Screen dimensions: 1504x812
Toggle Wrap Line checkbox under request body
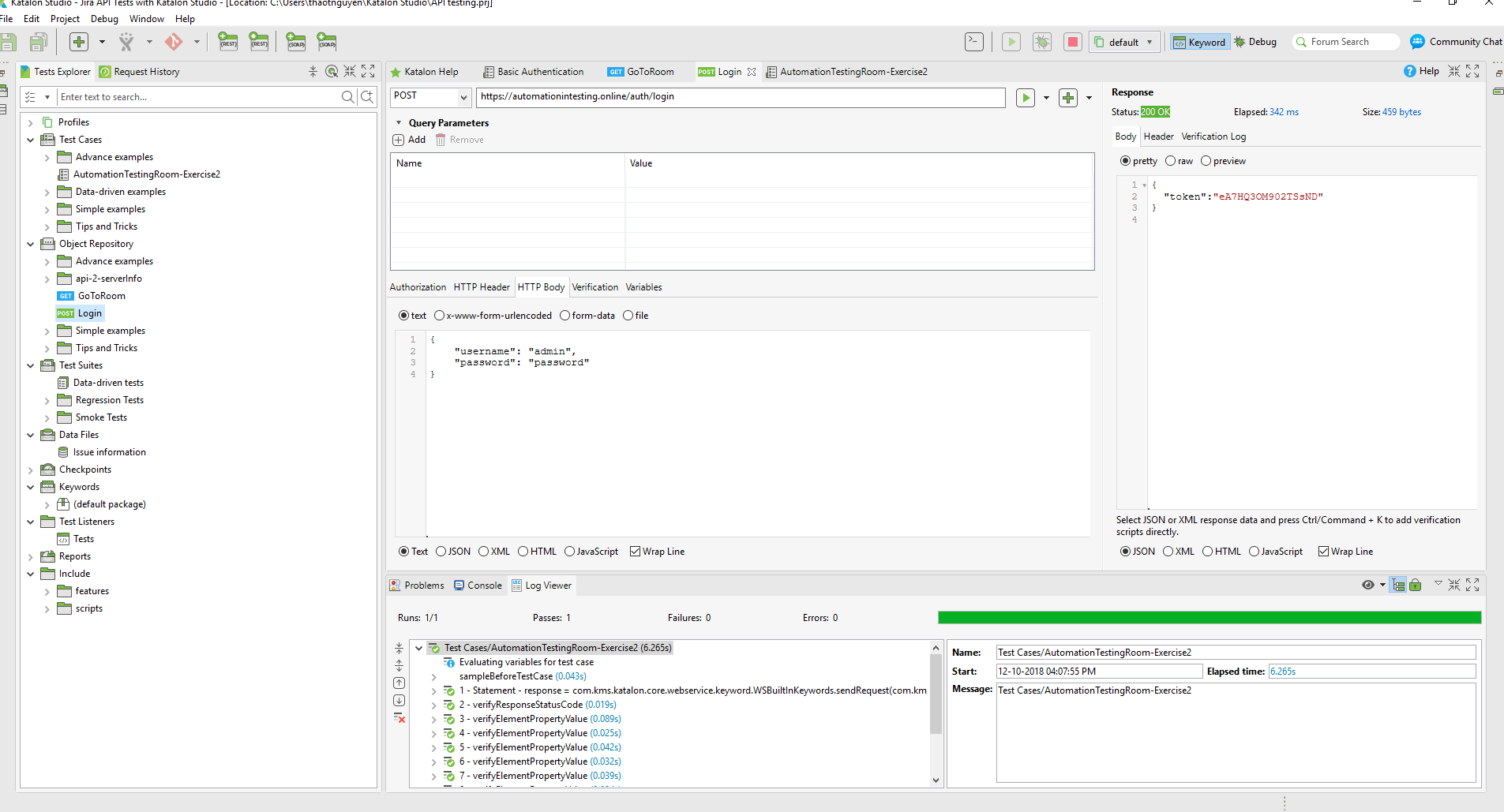pyautogui.click(x=635, y=552)
